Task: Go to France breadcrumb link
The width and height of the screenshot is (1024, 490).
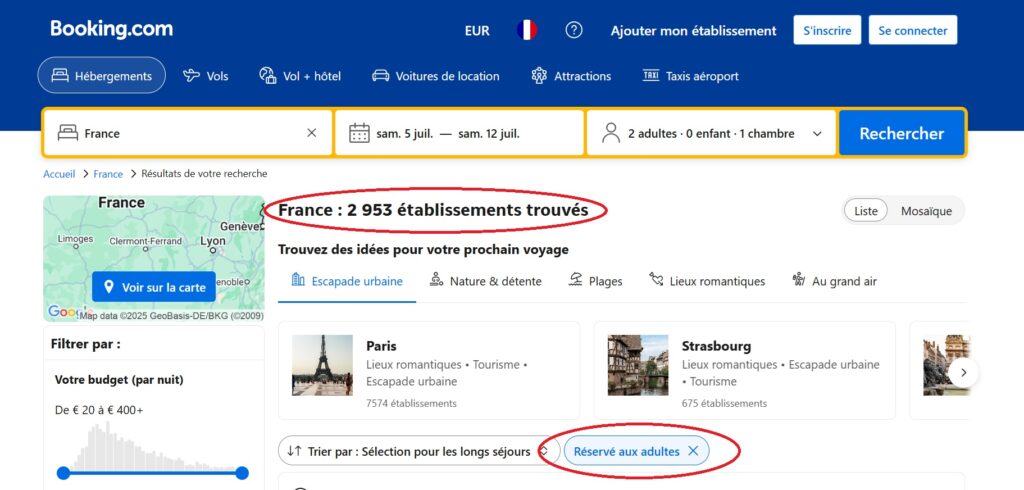Action: pyautogui.click(x=108, y=174)
